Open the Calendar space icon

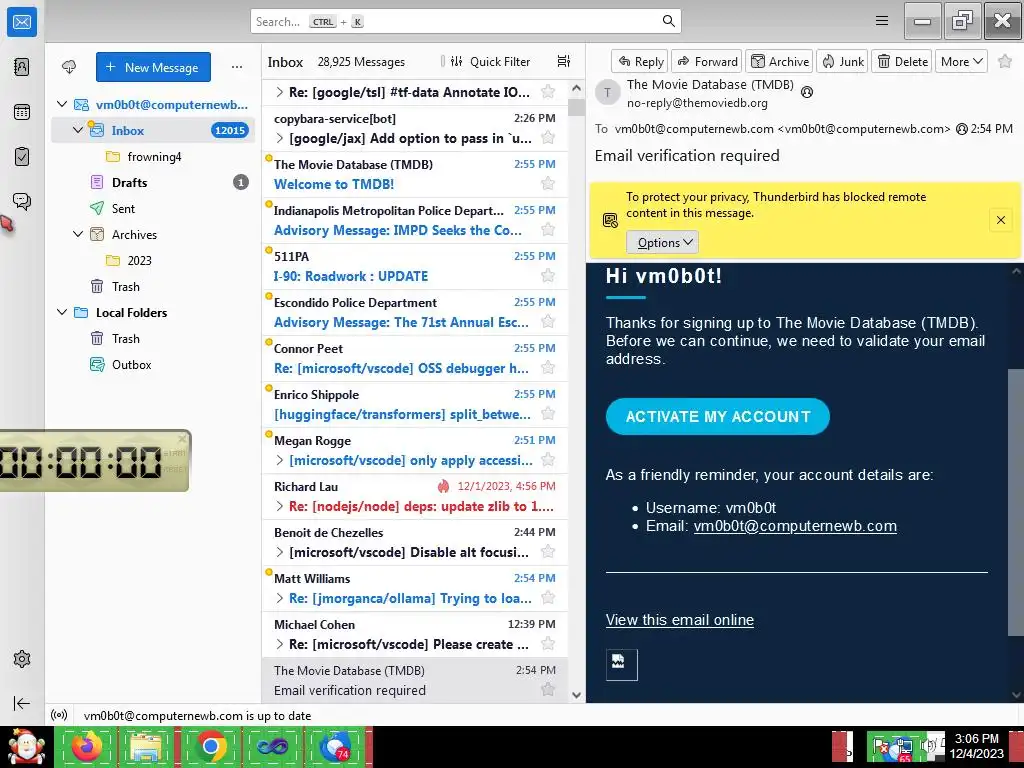(22, 112)
